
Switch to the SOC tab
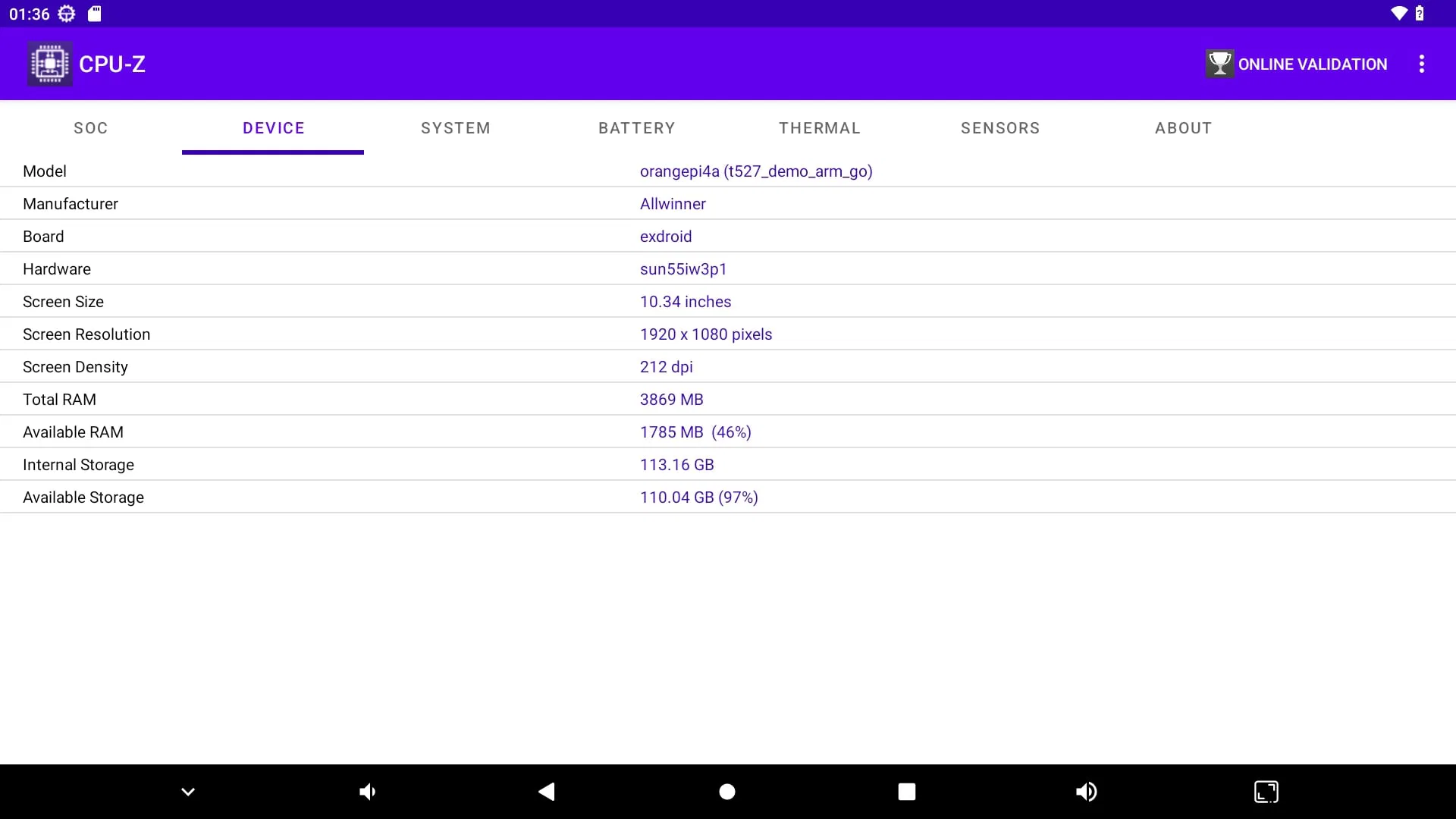[x=91, y=128]
